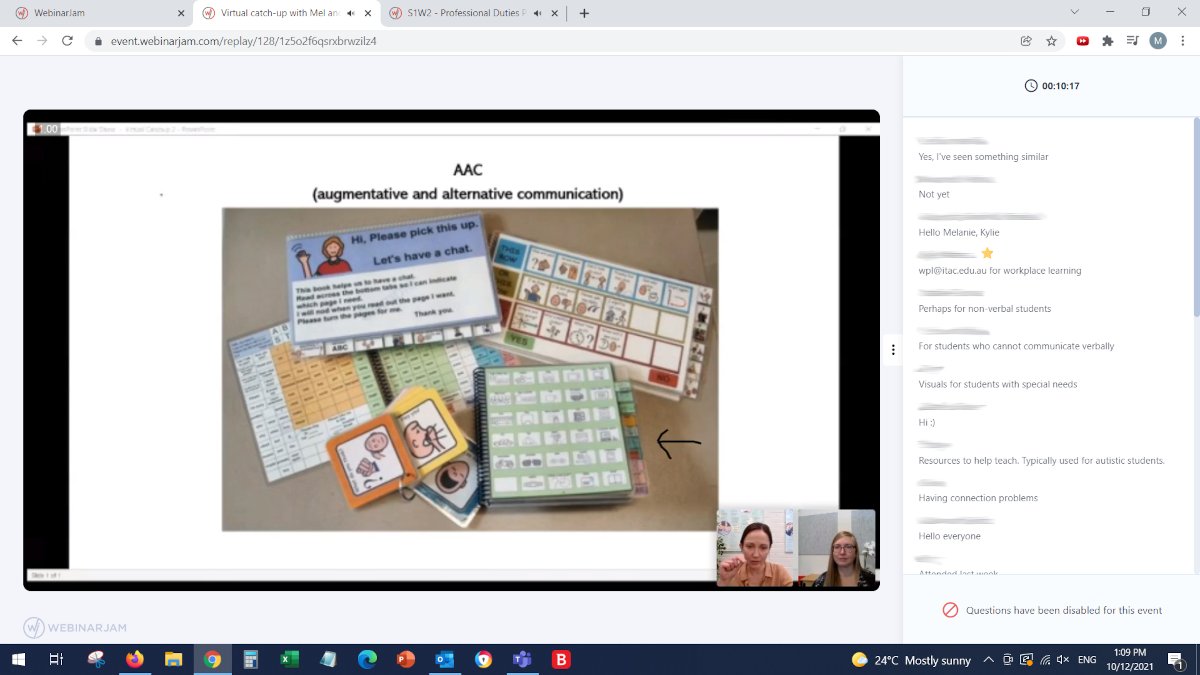Mute the S1W2 Professional Duties tab audio icon
Viewport: 1200px width, 675px height.
(x=538, y=13)
